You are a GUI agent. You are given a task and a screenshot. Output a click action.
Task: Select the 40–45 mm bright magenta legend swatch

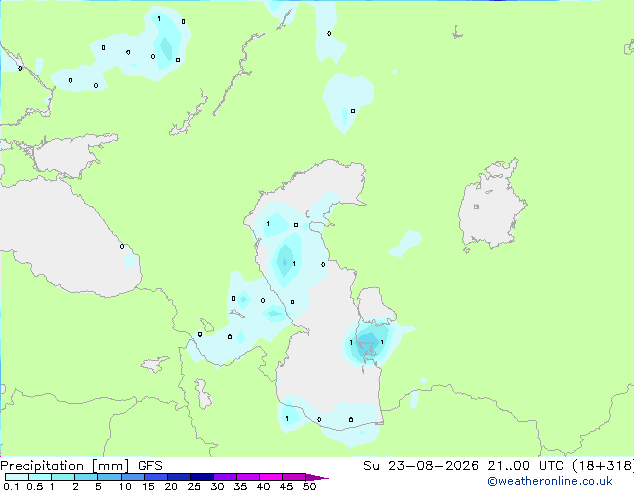(271, 477)
